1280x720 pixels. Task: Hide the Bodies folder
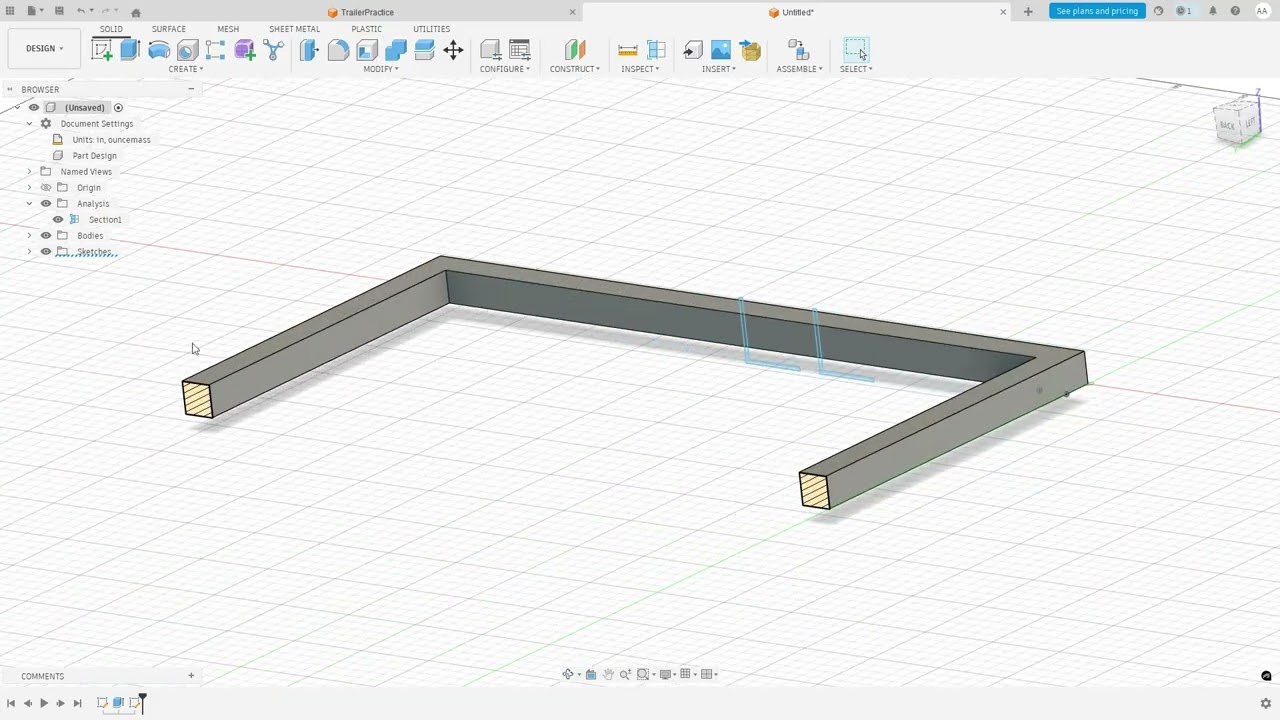(x=46, y=235)
